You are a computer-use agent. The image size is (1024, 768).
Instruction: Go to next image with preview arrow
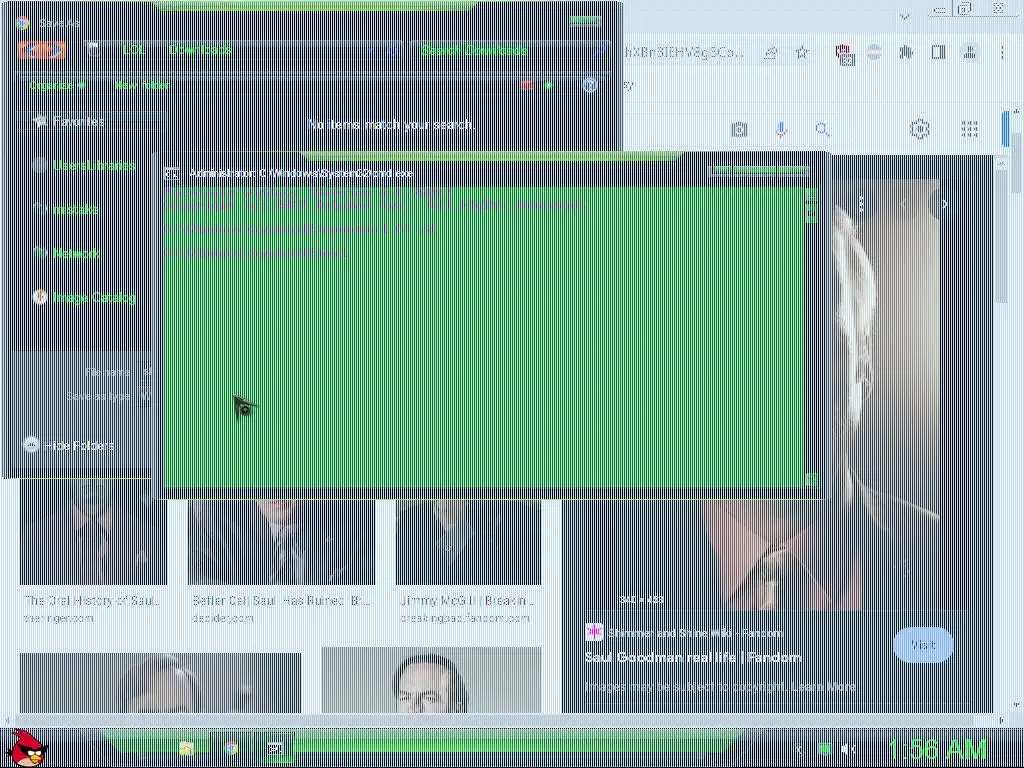pyautogui.click(x=944, y=204)
